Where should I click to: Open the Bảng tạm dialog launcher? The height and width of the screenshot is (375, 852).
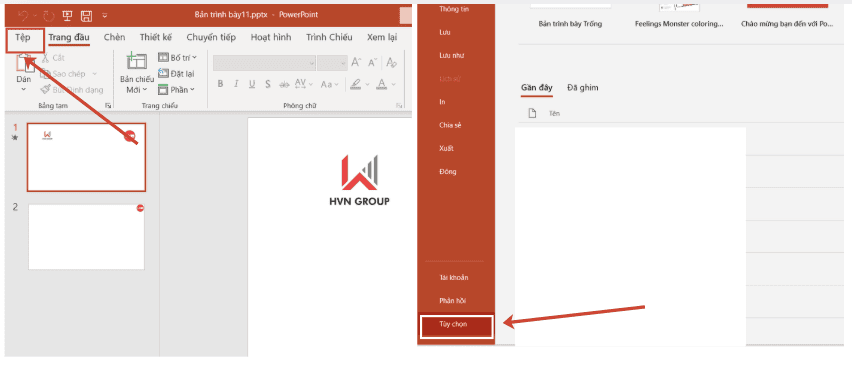click(x=108, y=105)
